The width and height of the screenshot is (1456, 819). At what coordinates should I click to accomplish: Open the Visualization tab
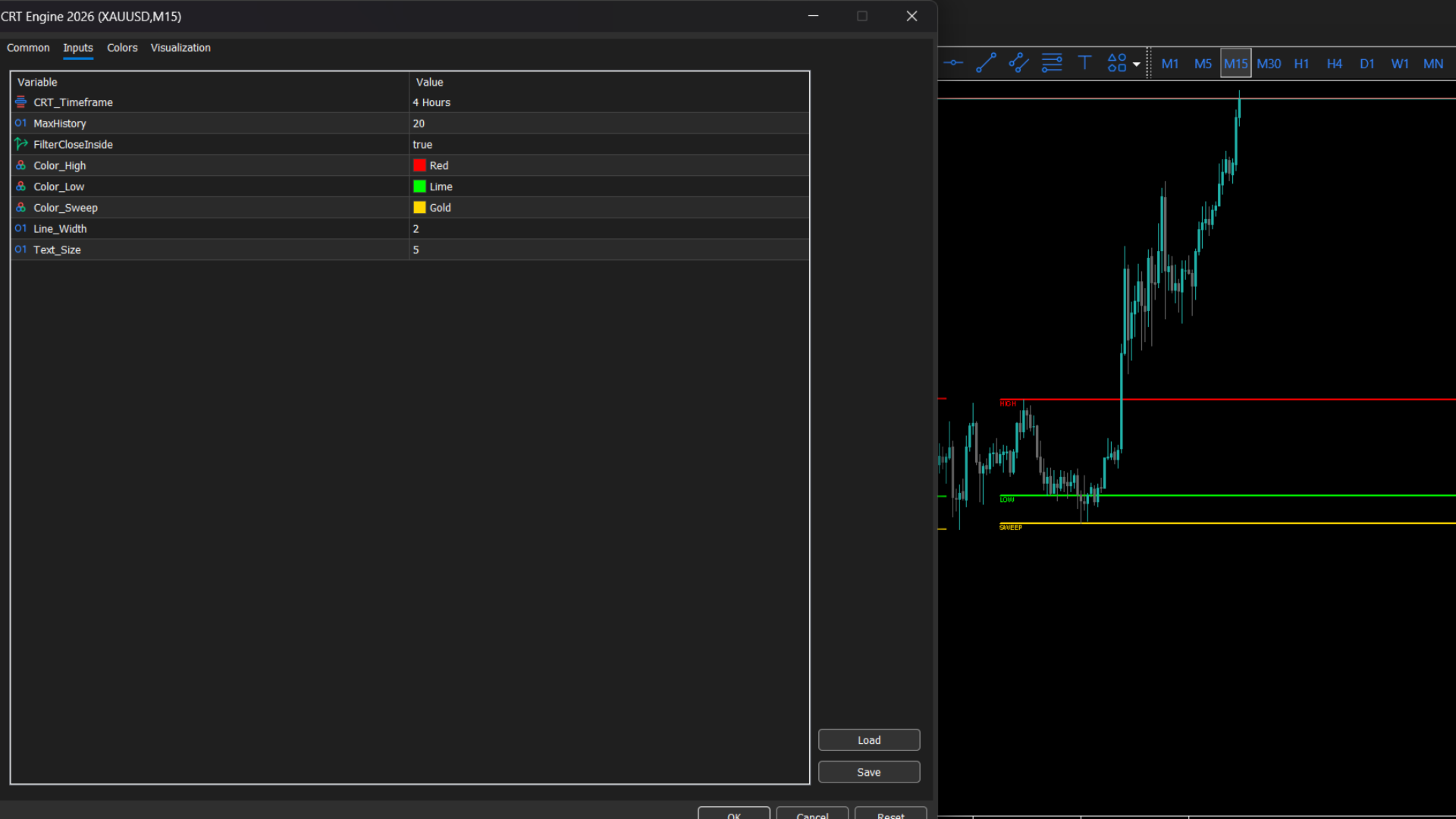tap(180, 48)
